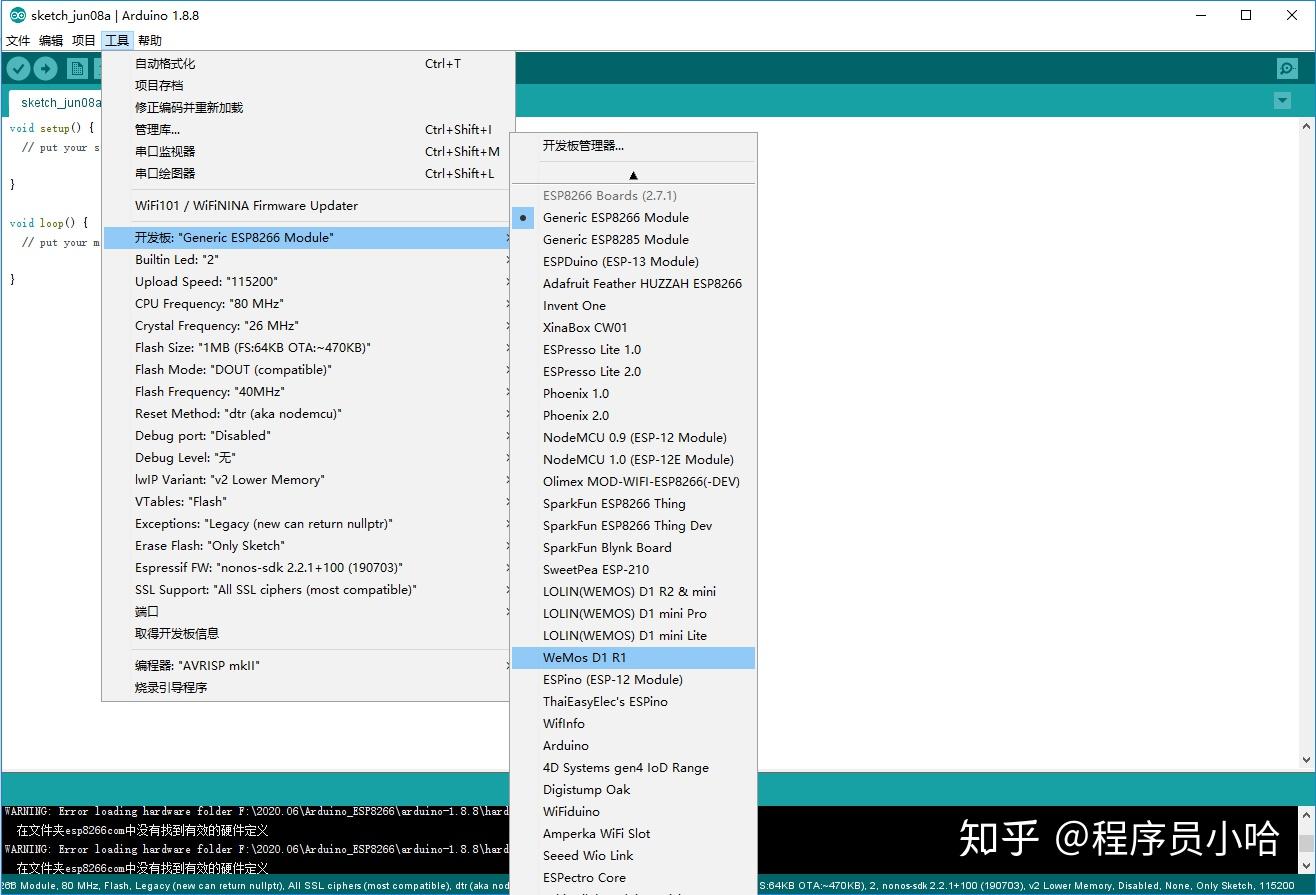
Task: Click the Verify (checkmark) compile icon
Action: [x=18, y=68]
